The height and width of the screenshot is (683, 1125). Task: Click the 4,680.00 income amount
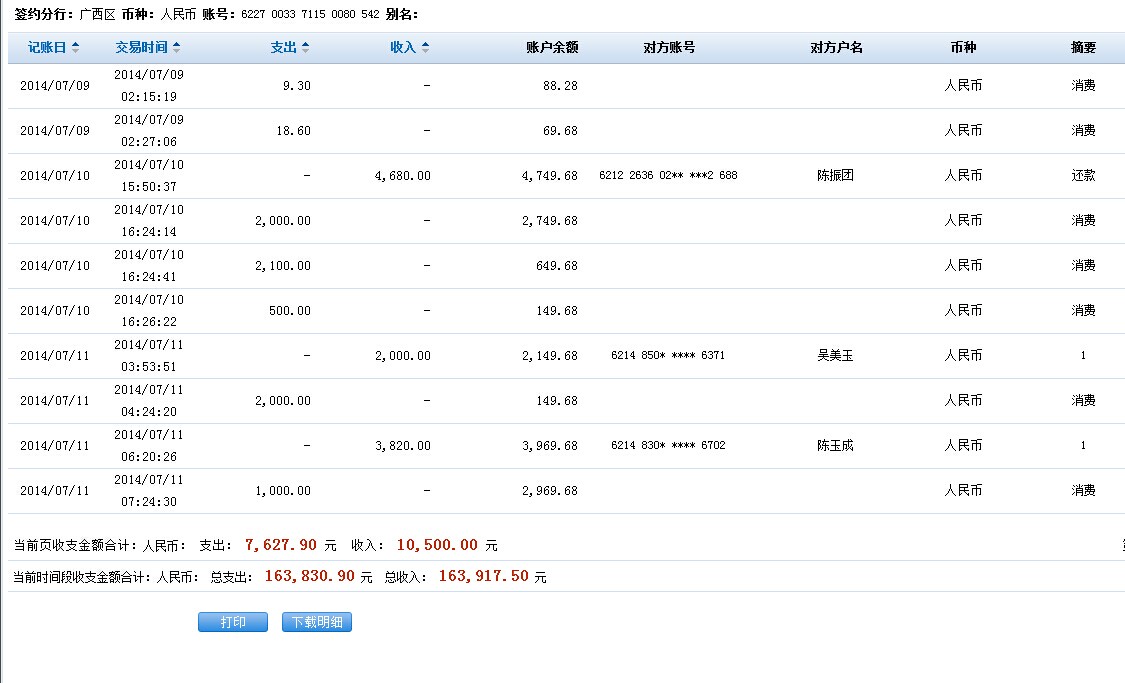403,175
